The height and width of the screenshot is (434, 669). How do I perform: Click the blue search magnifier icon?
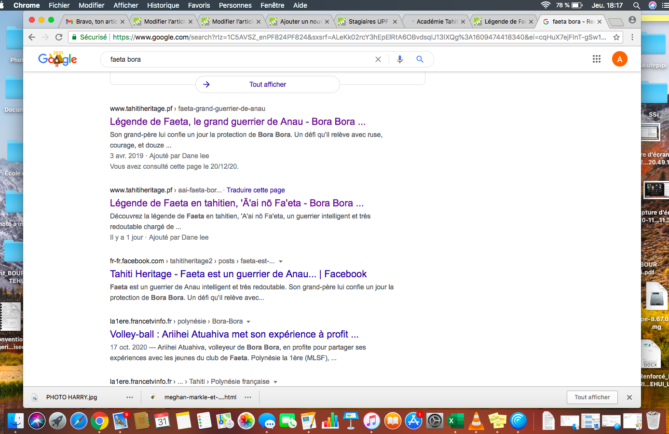click(x=420, y=59)
